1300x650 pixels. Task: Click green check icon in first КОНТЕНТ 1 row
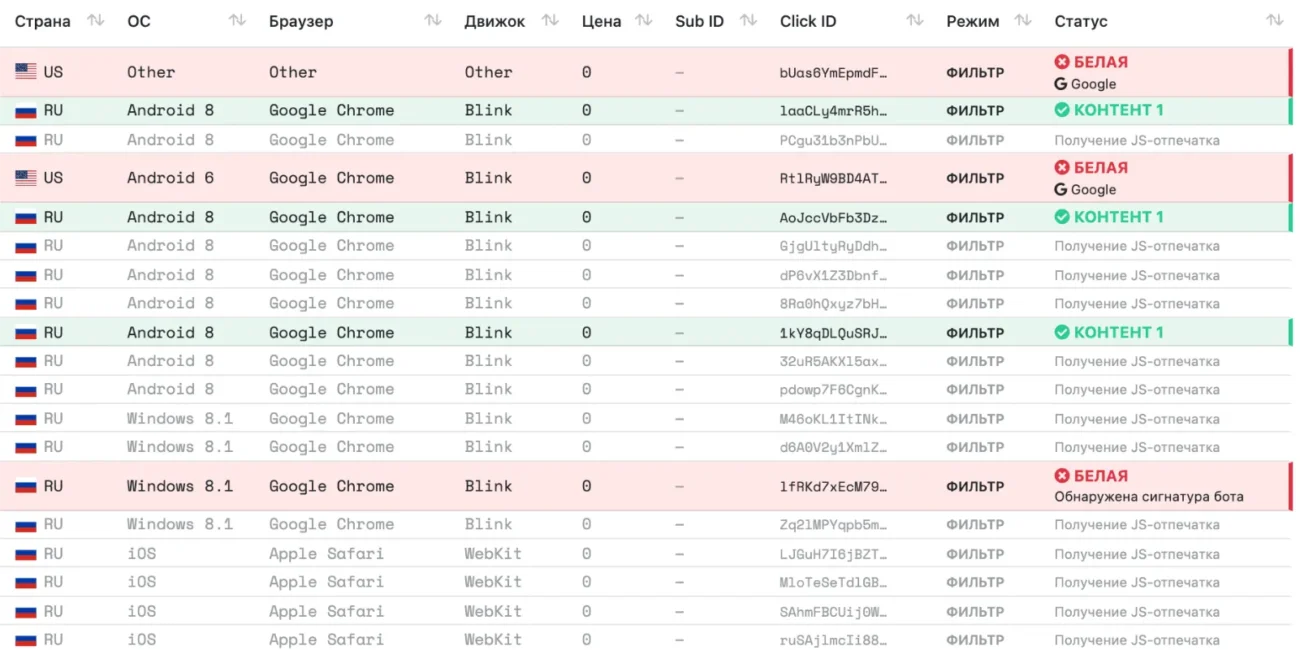click(1062, 110)
